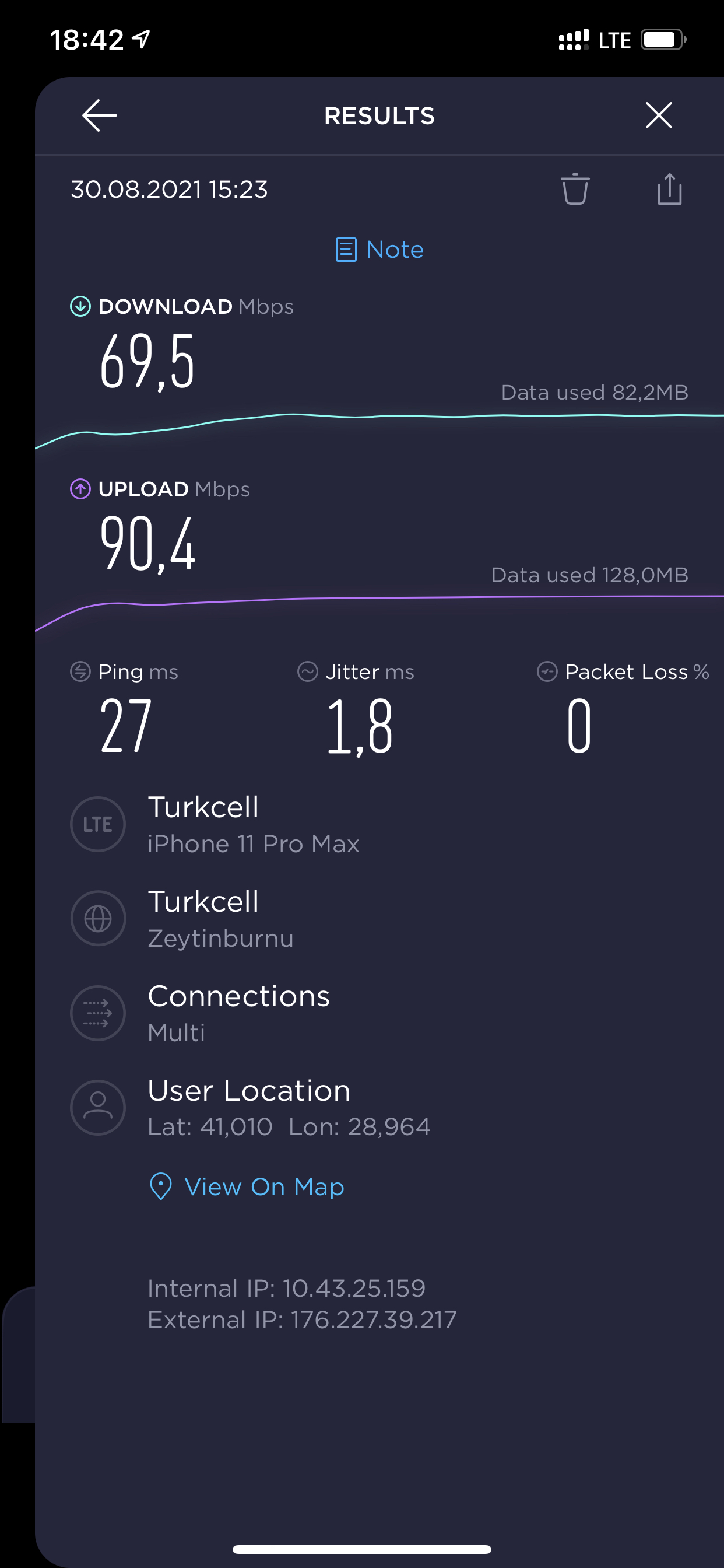This screenshot has height=1568, width=724.
Task: Tap the LTE network badge icon
Action: click(98, 824)
